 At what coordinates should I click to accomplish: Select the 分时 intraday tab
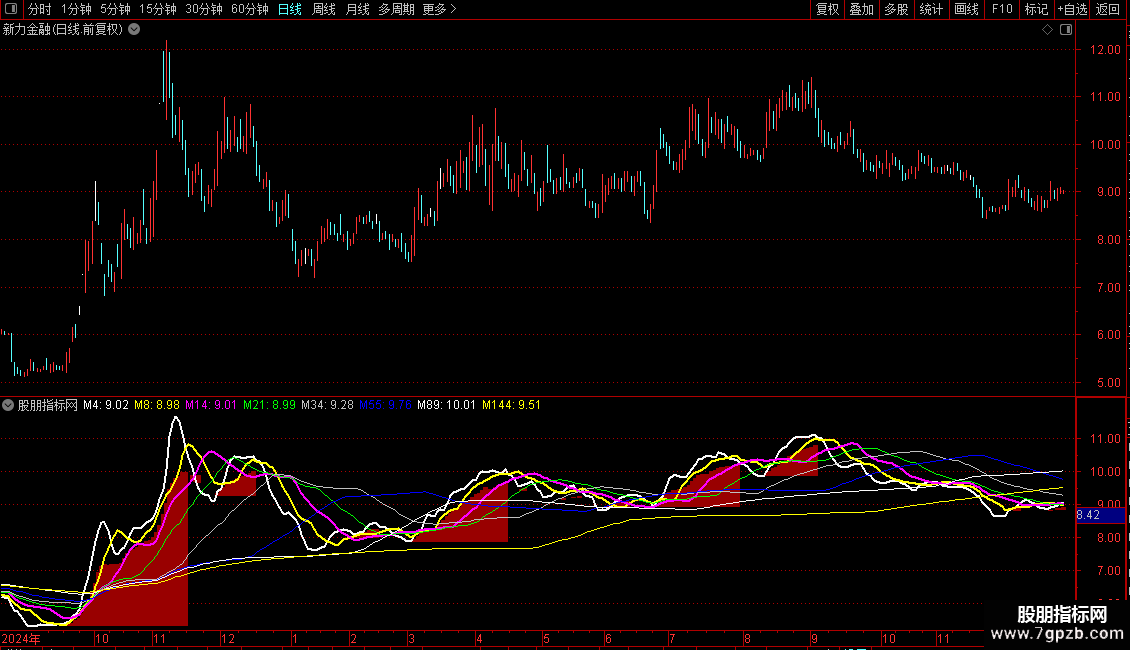tap(39, 9)
